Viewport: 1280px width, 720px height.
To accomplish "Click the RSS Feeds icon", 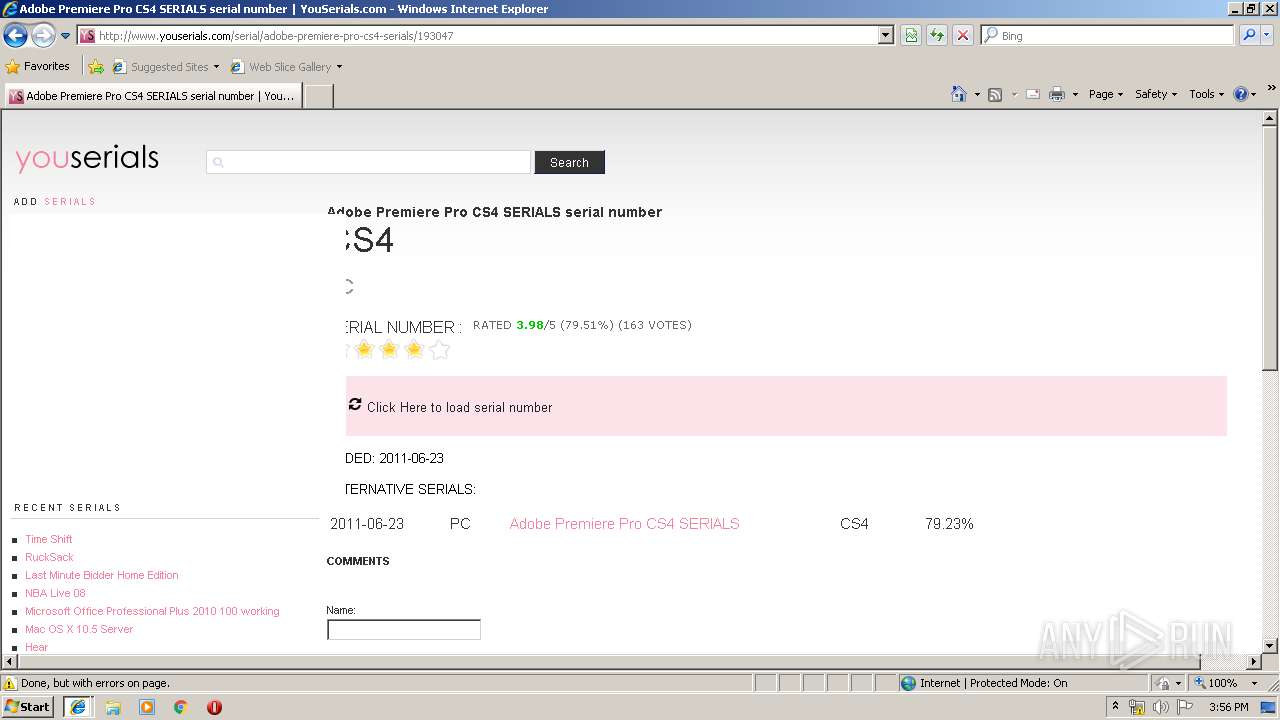I will coord(995,94).
